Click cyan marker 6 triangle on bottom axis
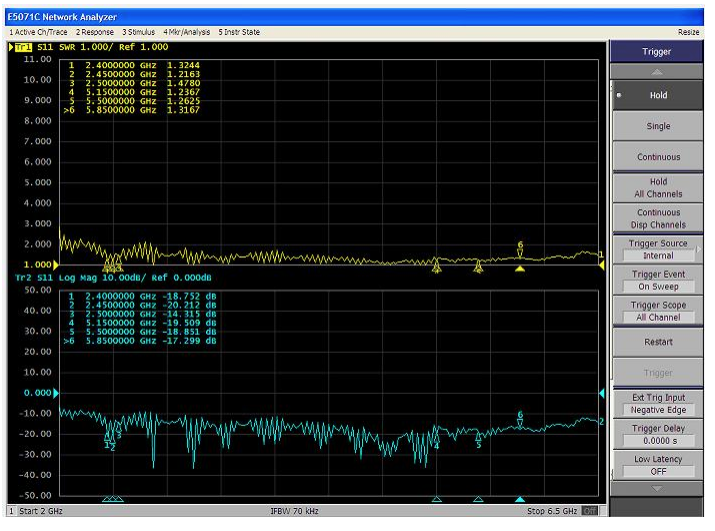The height and width of the screenshot is (531, 715). click(520, 499)
